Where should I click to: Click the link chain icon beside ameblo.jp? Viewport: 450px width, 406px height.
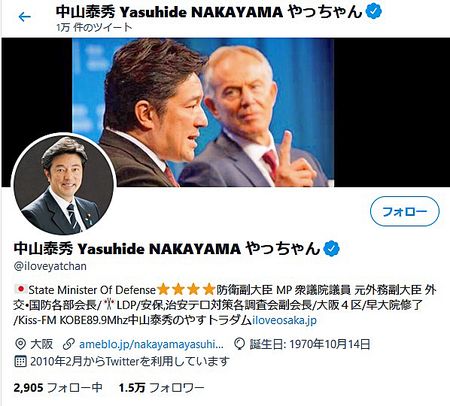click(x=69, y=344)
